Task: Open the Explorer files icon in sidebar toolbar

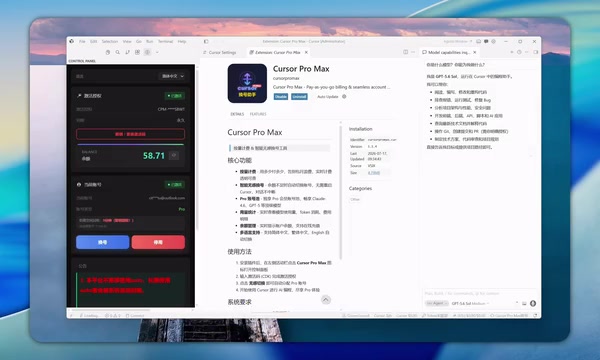Action: pyautogui.click(x=108, y=52)
